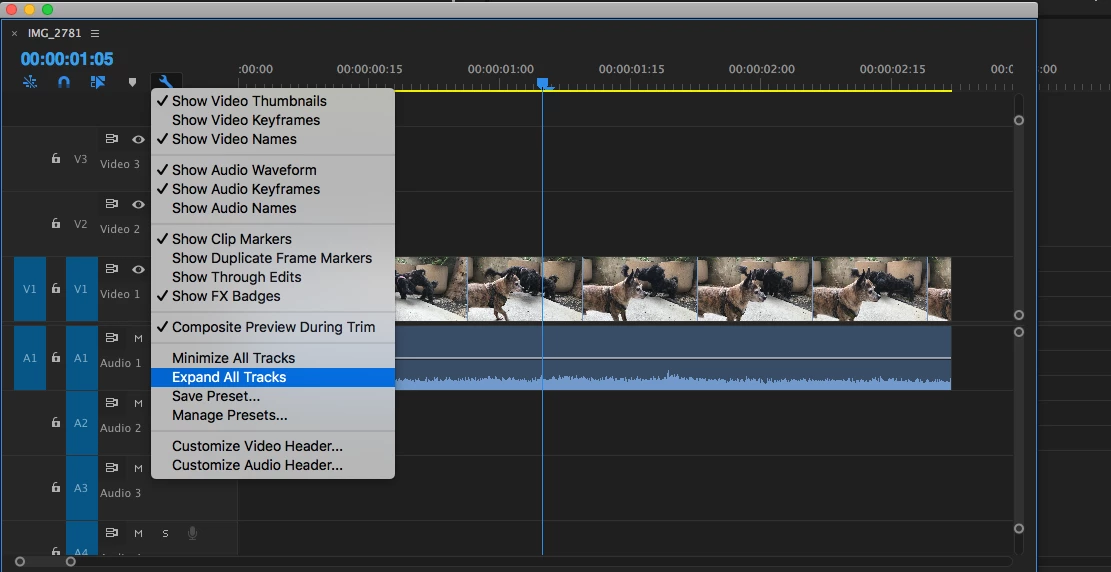Uncheck Show Video Thumbnails
Image resolution: width=1111 pixels, height=572 pixels.
[273, 101]
